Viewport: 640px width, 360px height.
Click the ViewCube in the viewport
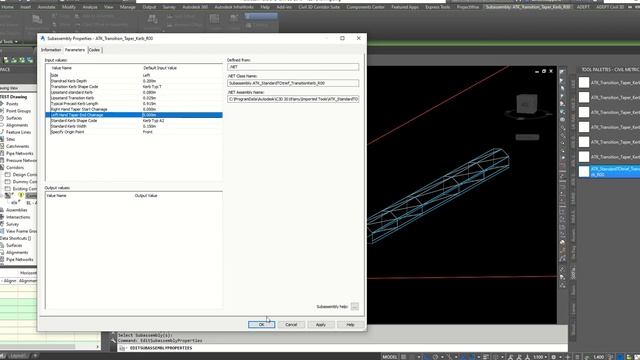point(527,104)
